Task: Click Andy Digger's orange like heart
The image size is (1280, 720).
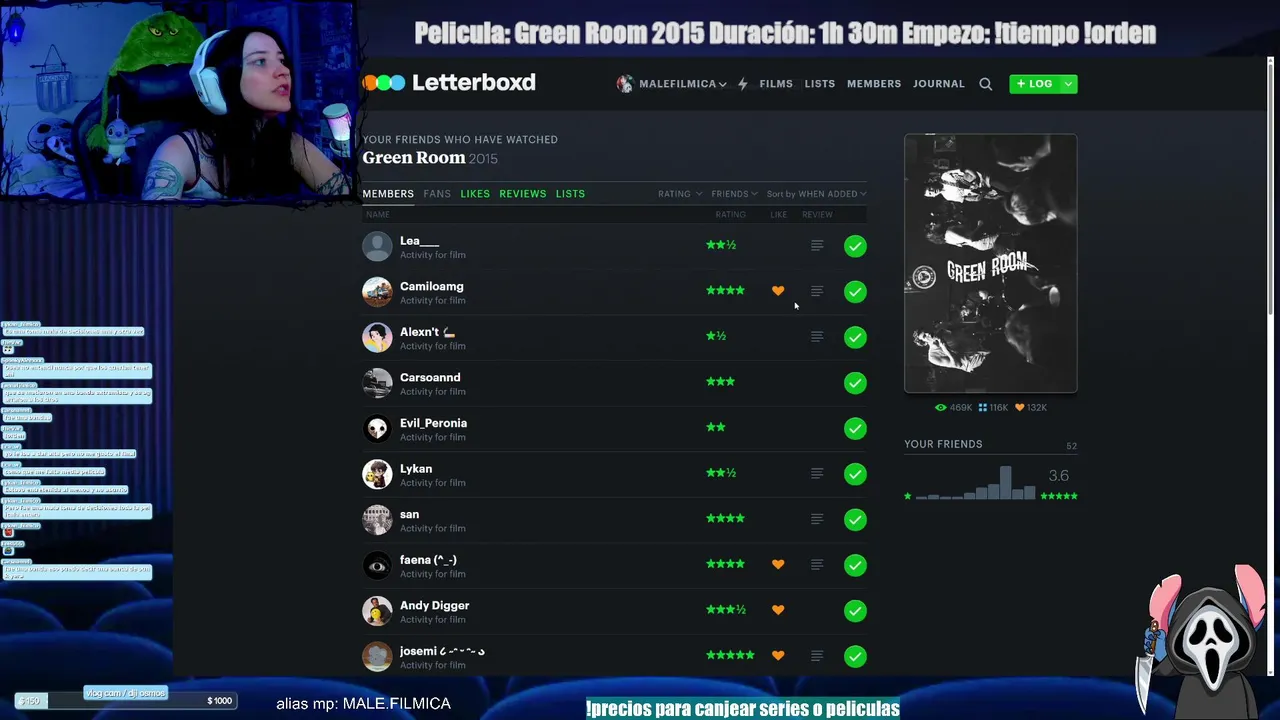Action: [778, 610]
